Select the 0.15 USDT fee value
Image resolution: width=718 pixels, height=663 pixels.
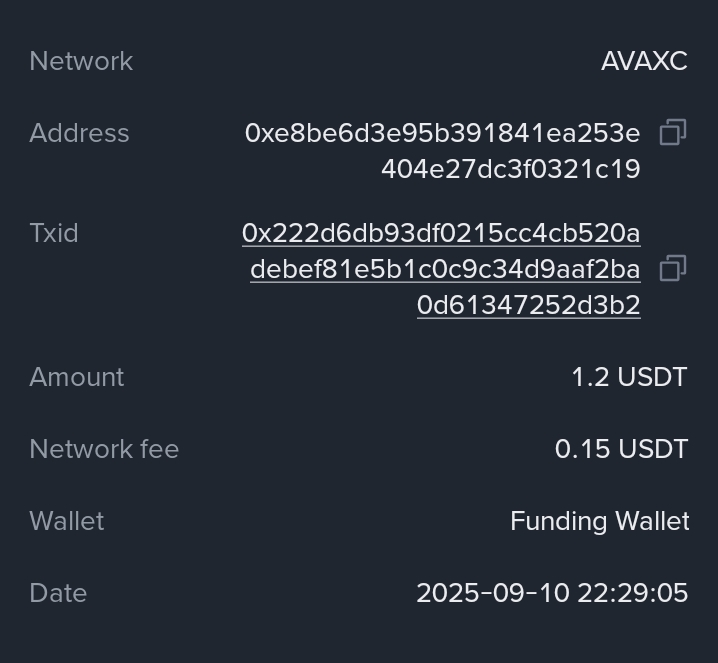point(621,449)
